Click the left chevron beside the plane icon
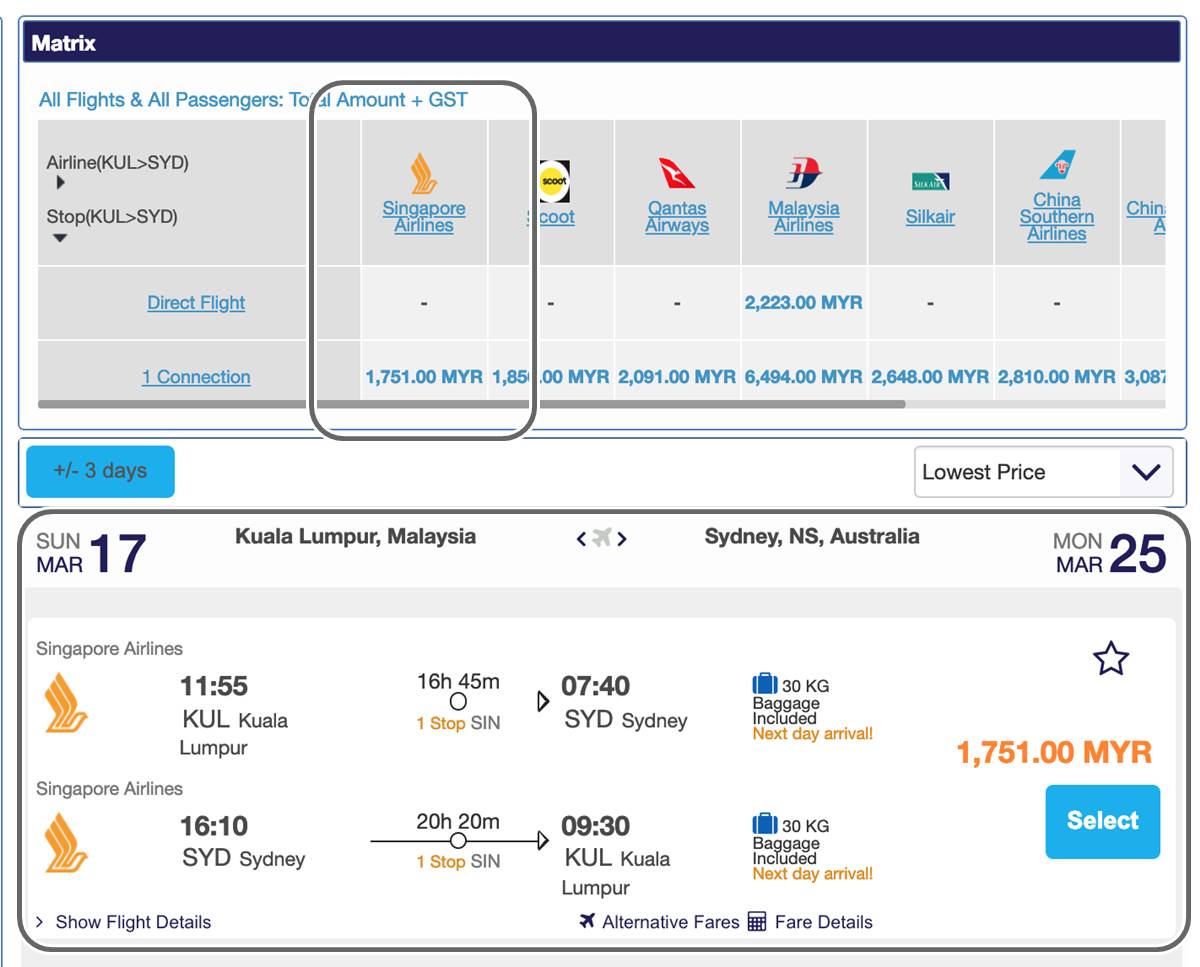 581,539
